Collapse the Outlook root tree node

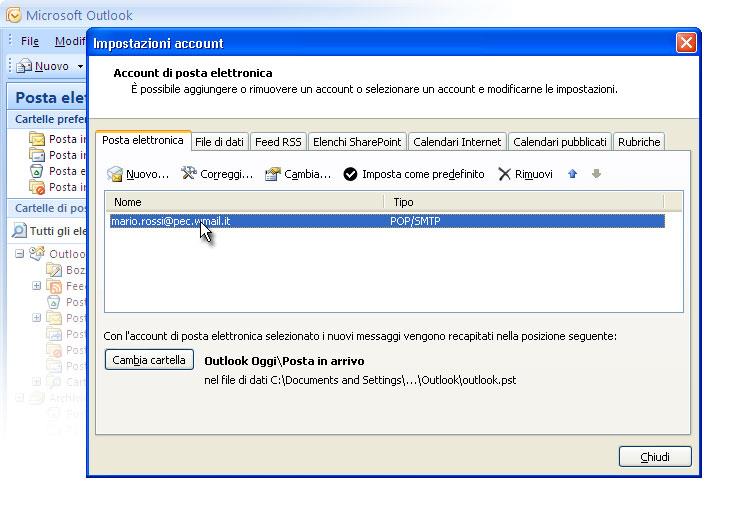click(x=19, y=254)
